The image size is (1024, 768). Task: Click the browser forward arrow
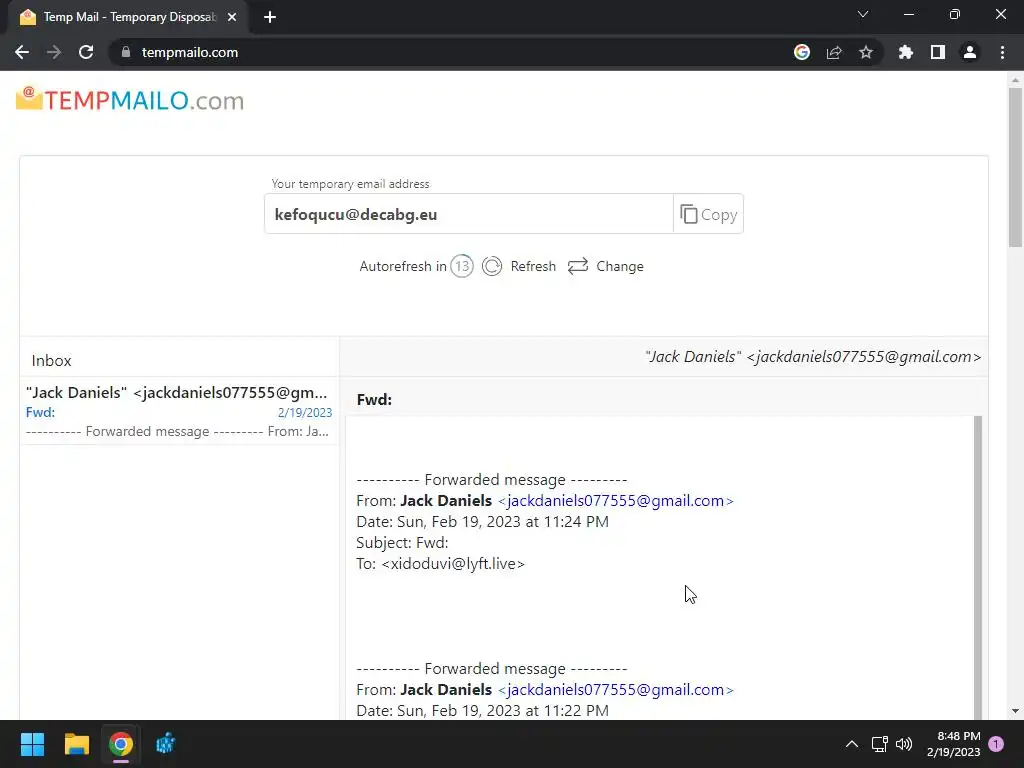pyautogui.click(x=54, y=52)
